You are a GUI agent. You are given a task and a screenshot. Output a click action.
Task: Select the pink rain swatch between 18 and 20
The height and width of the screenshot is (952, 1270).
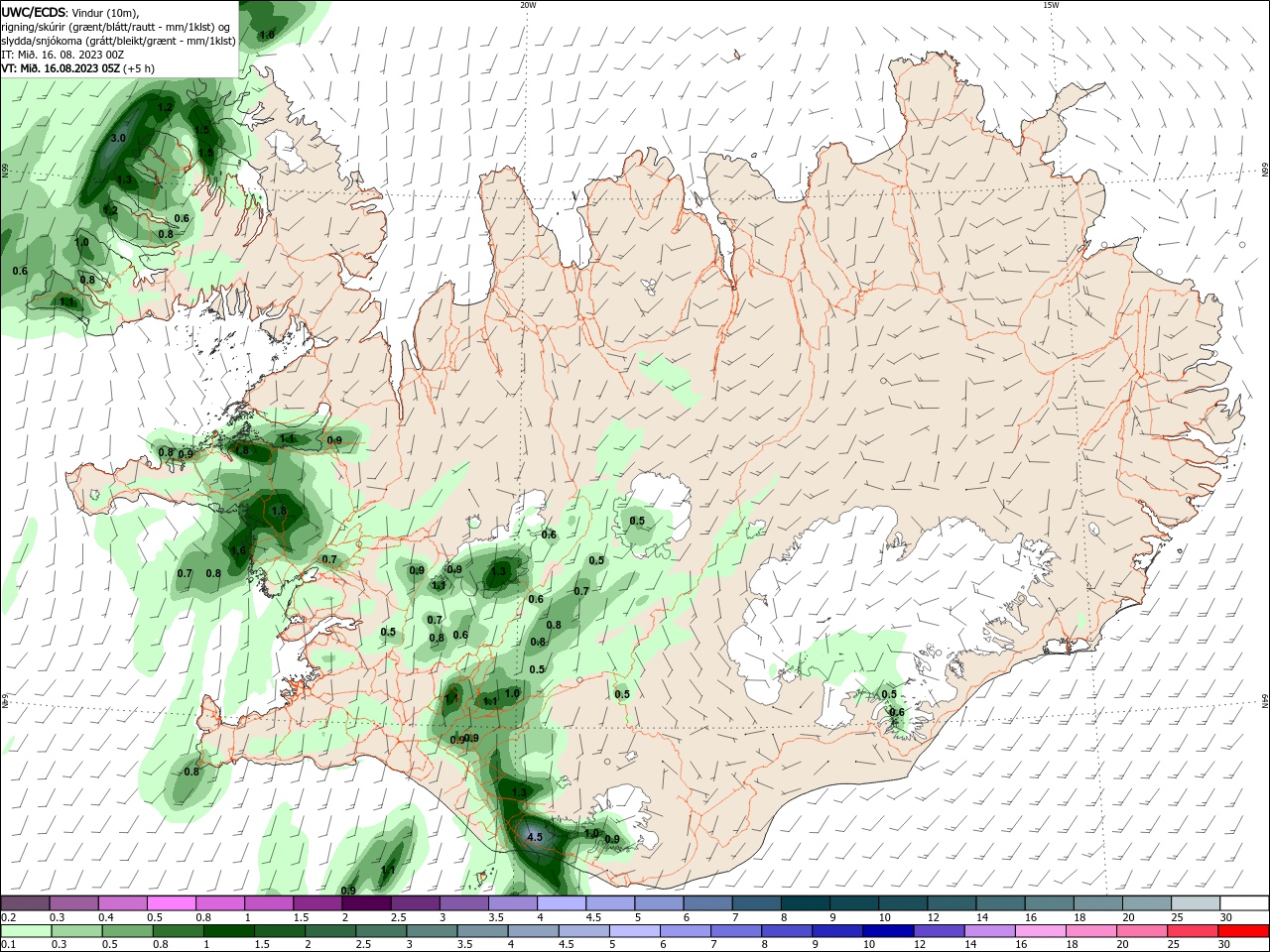(1092, 931)
